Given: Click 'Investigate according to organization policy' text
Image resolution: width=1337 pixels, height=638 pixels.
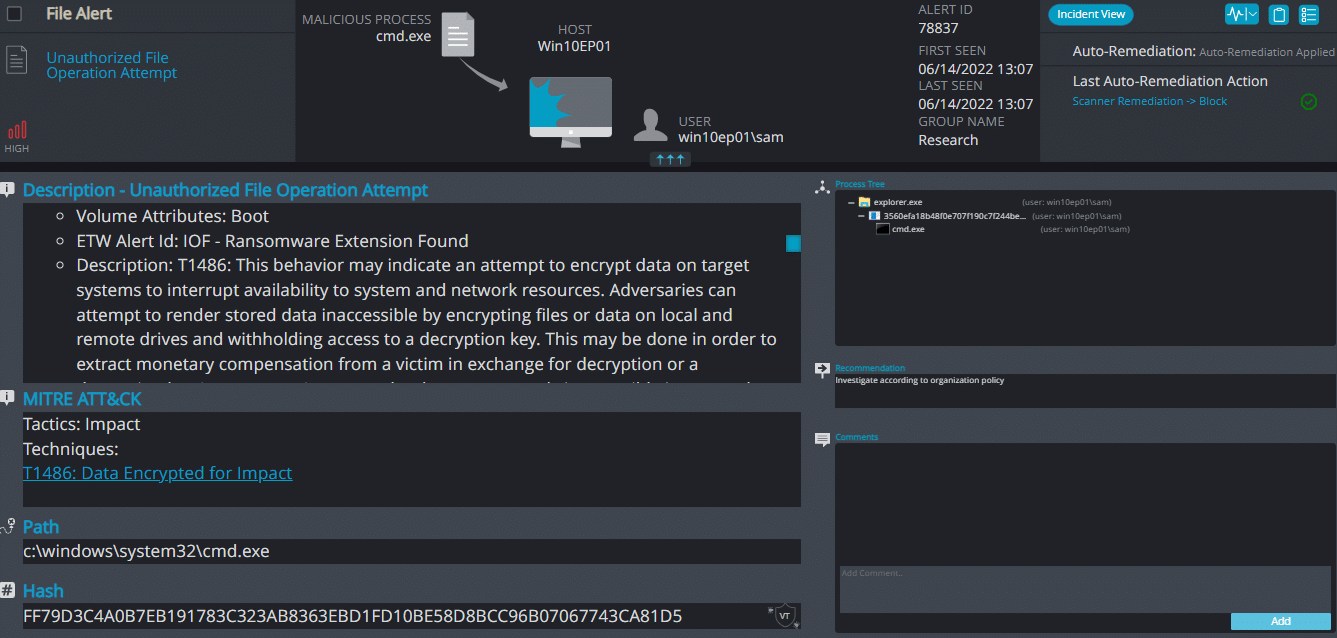Looking at the screenshot, I should click(x=919, y=381).
